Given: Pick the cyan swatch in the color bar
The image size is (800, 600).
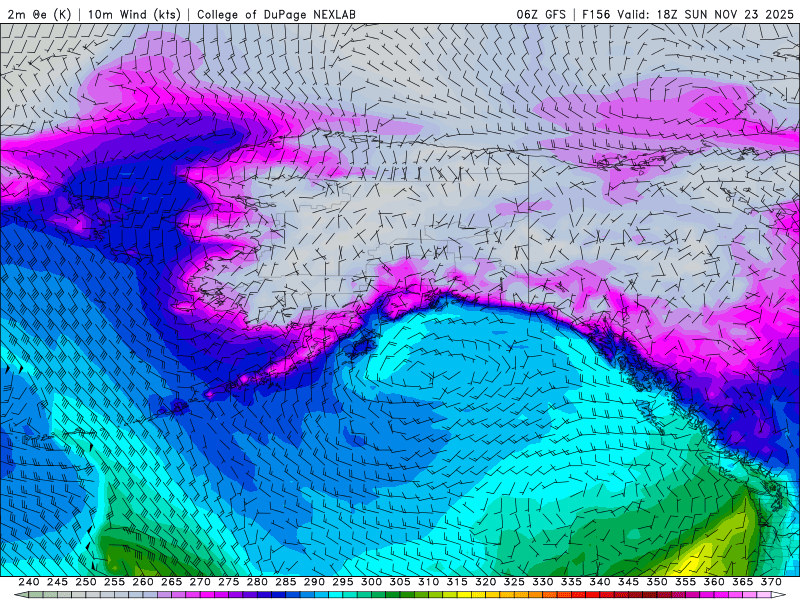Looking at the screenshot, I should (336, 594).
